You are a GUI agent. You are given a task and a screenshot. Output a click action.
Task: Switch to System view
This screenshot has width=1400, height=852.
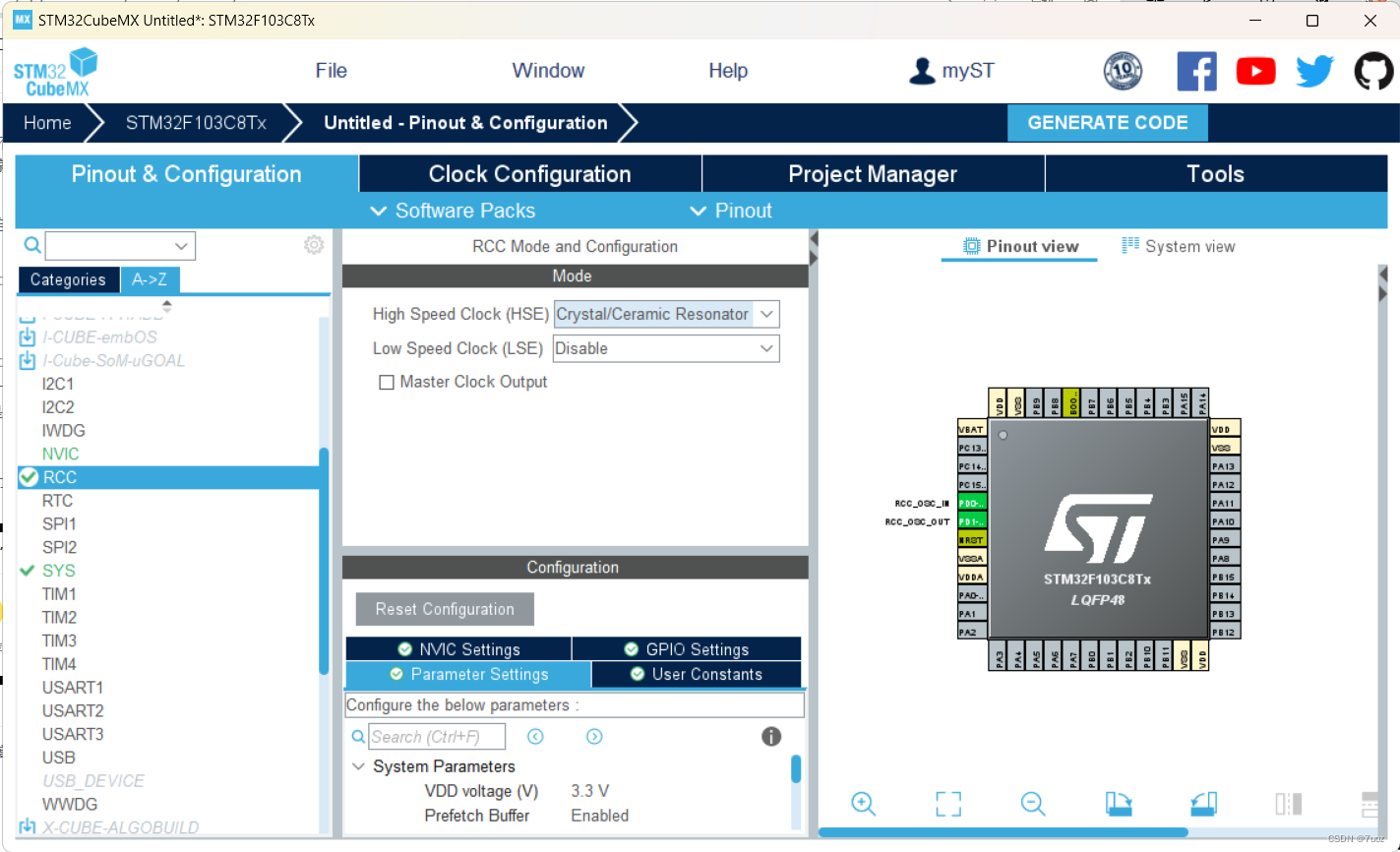pyautogui.click(x=1177, y=246)
